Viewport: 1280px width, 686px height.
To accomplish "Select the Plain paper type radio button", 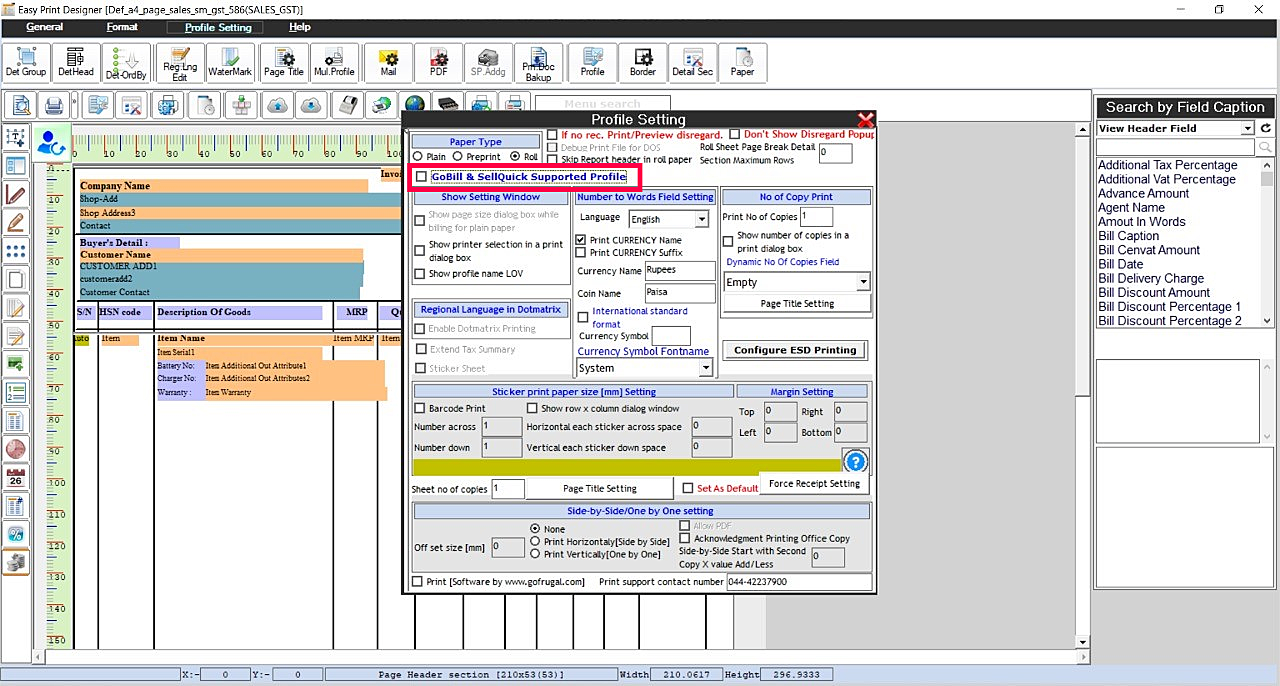I will pos(418,157).
